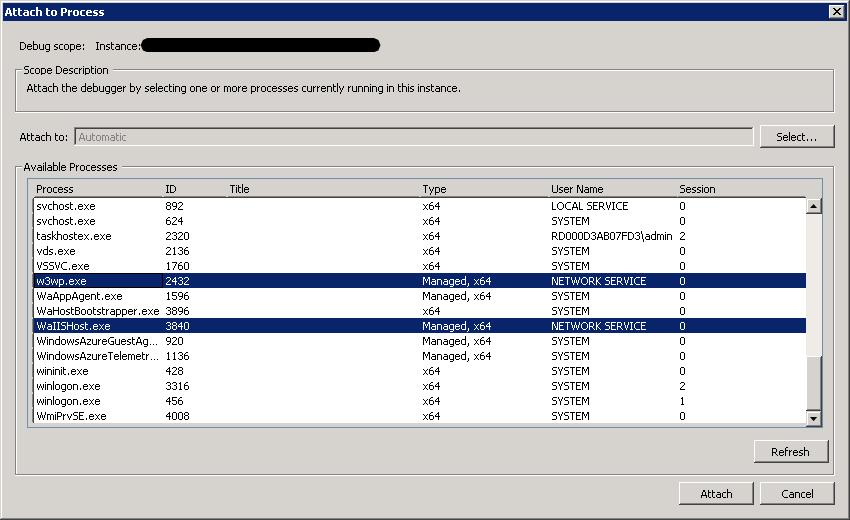Viewport: 850px width, 520px height.
Task: Click the LOCAL SERVICE user name cell
Action: tap(589, 206)
